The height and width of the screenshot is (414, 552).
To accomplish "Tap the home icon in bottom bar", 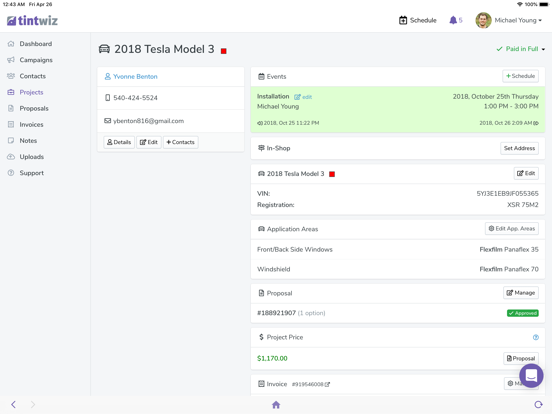I will pyautogui.click(x=276, y=405).
